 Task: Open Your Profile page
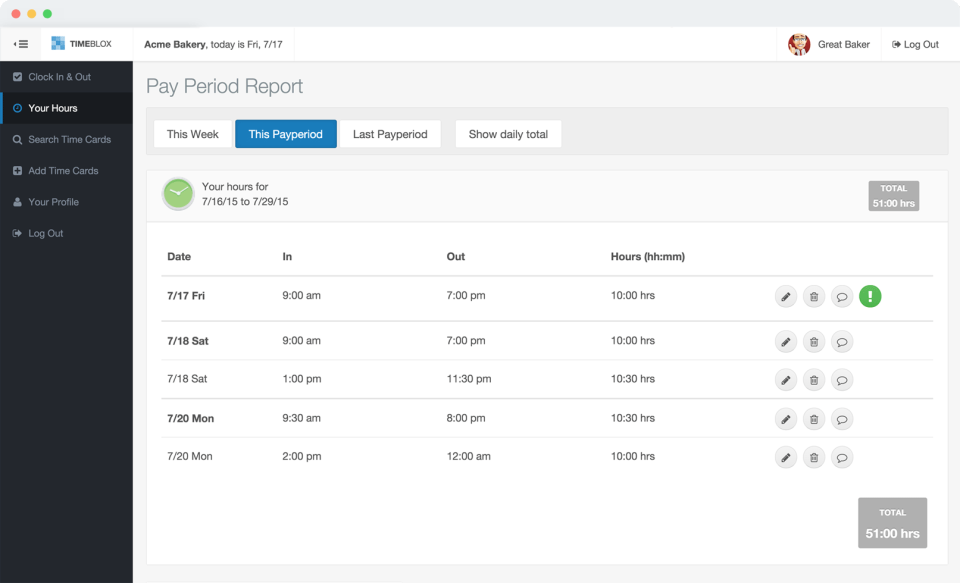[x=53, y=202]
